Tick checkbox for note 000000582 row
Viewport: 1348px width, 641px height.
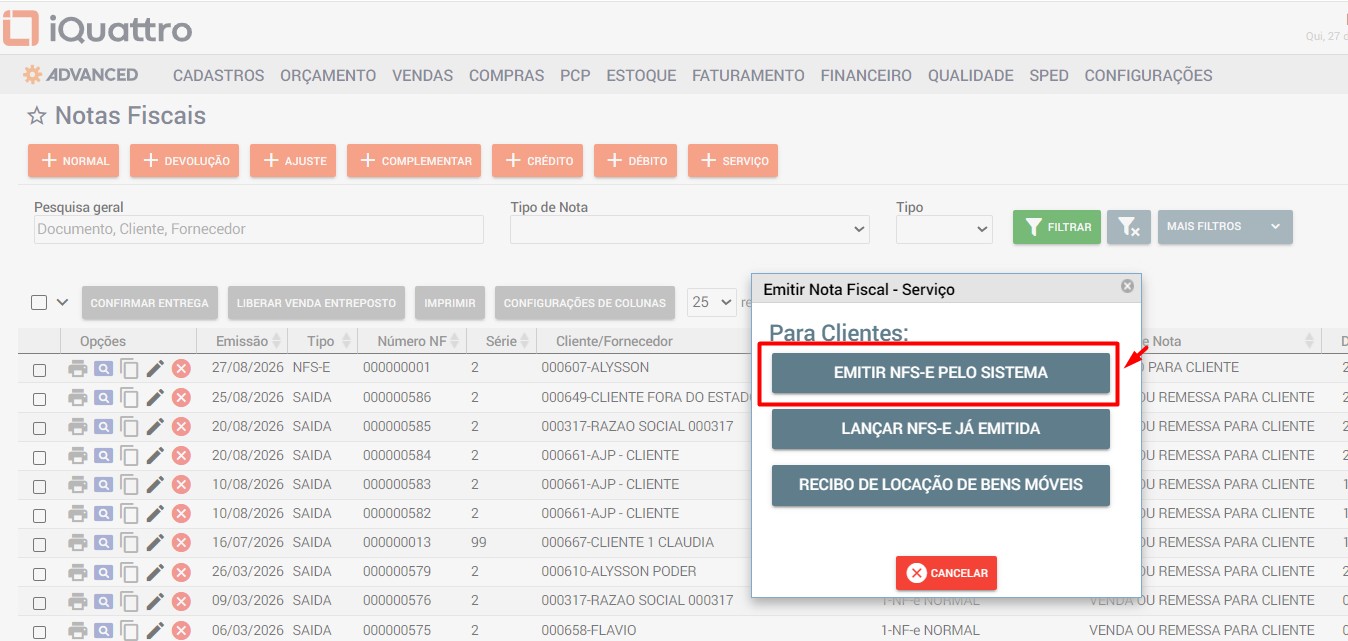click(x=39, y=514)
